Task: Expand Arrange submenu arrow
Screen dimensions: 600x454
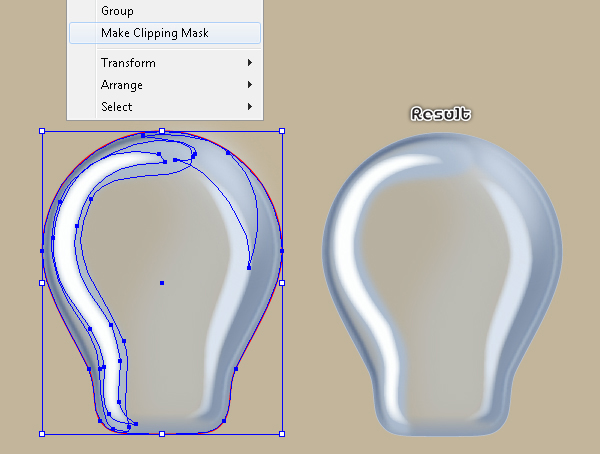Action: 250,84
